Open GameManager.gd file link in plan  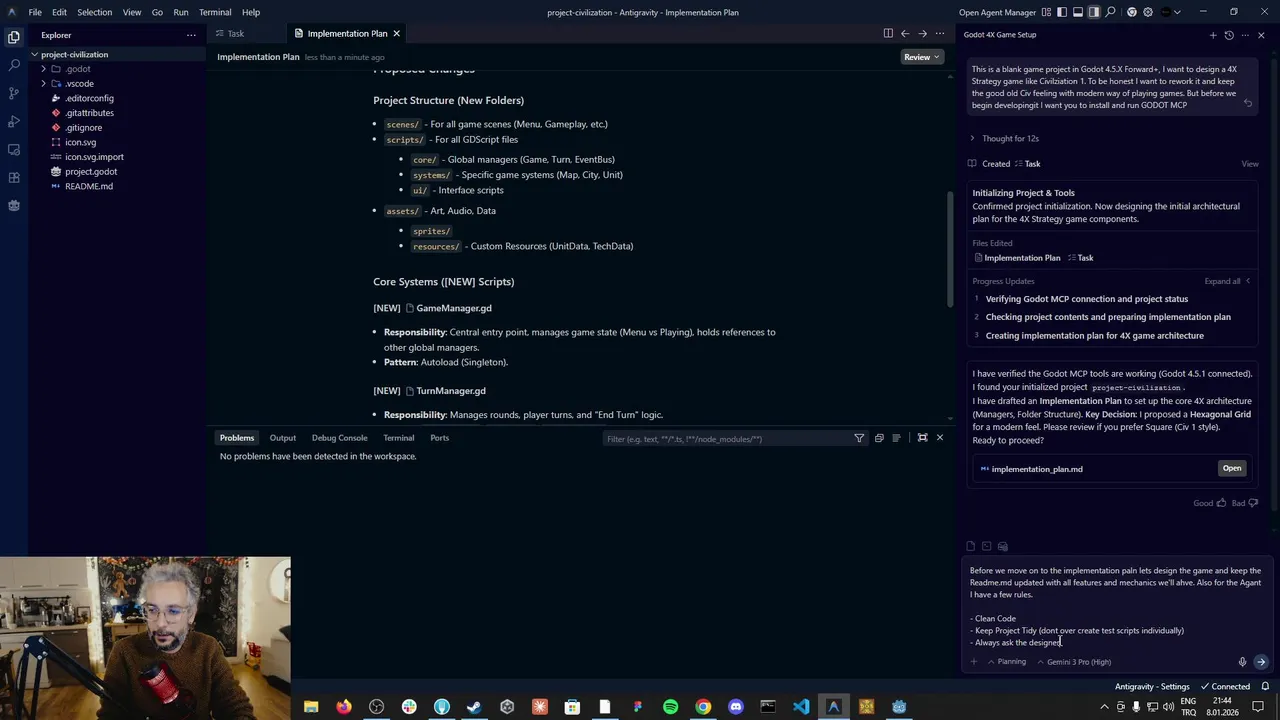click(x=448, y=308)
